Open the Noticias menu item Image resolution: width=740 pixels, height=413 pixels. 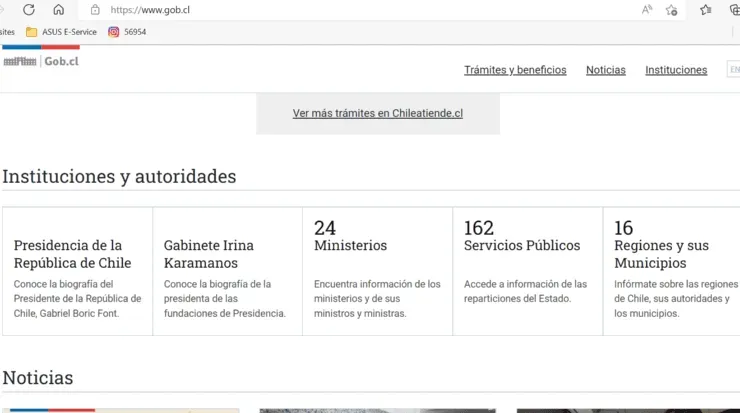(x=605, y=70)
